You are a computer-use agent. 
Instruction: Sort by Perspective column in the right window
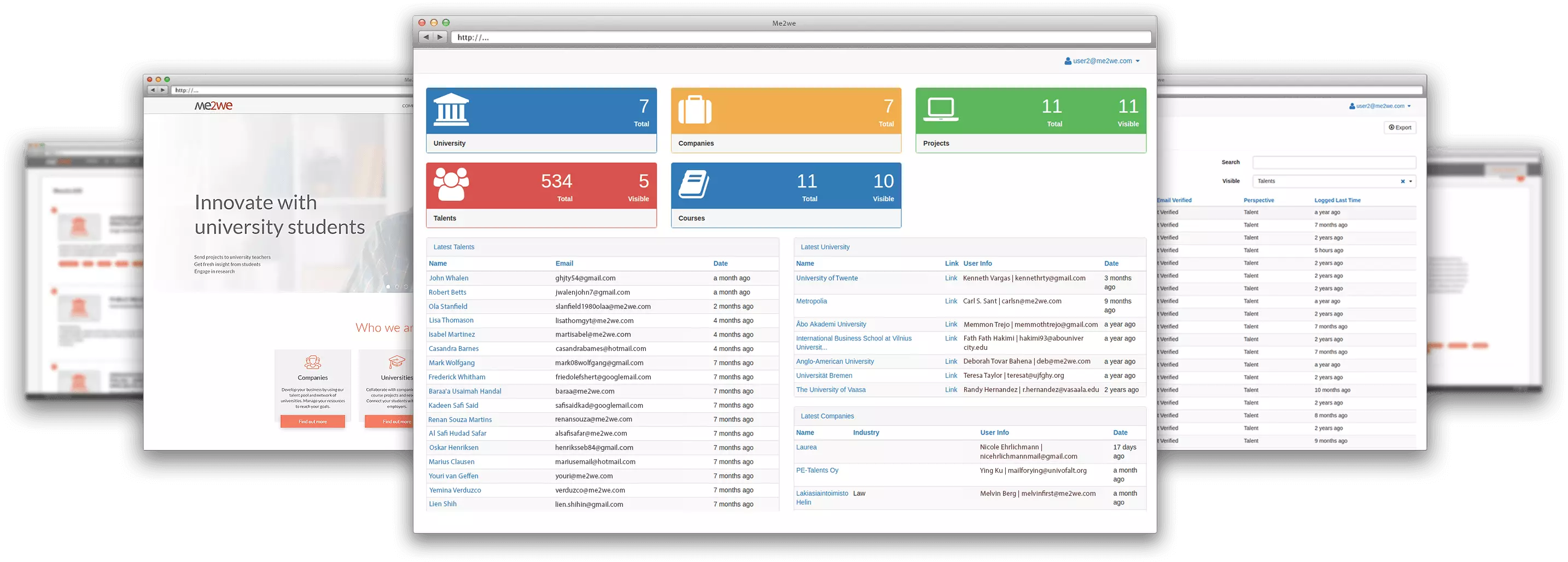coord(1259,200)
